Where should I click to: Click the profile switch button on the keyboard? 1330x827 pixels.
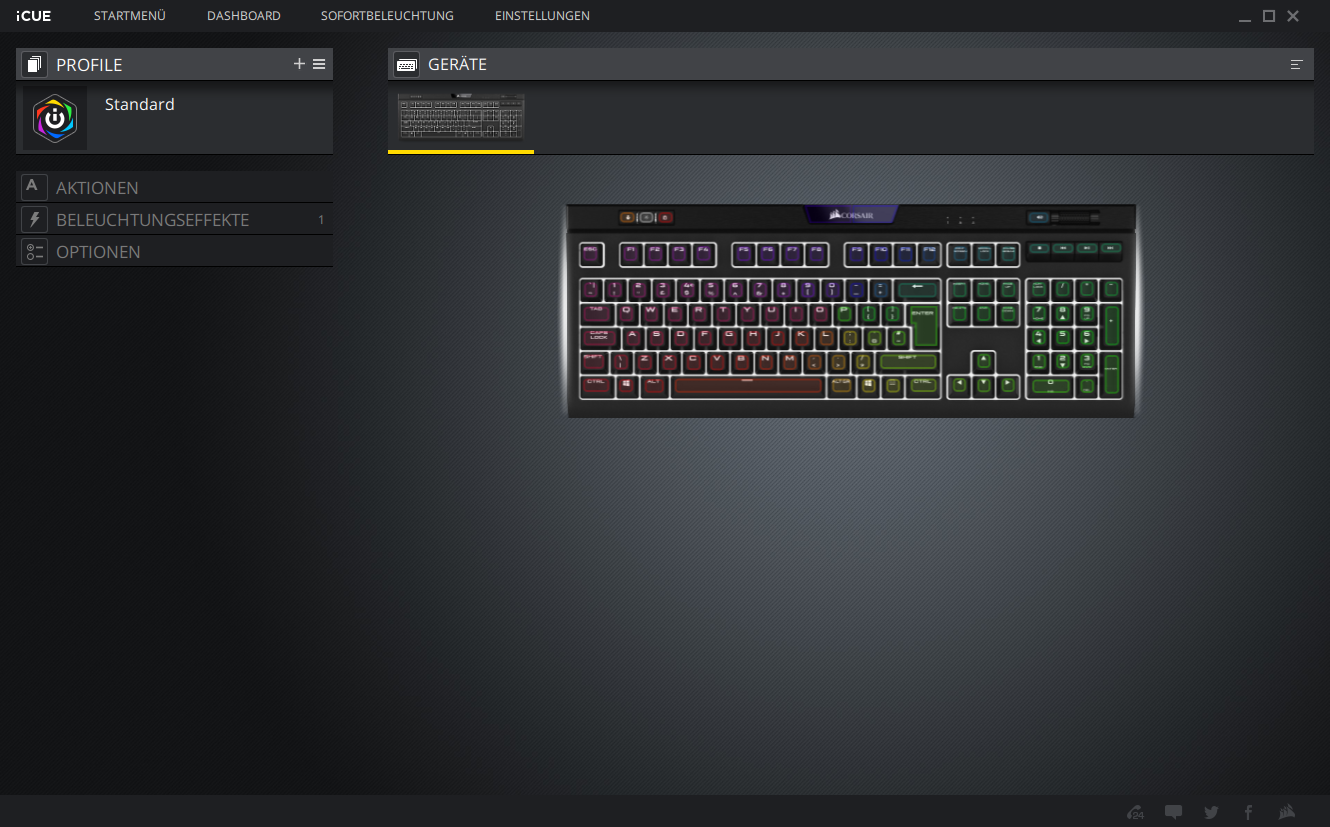[628, 217]
